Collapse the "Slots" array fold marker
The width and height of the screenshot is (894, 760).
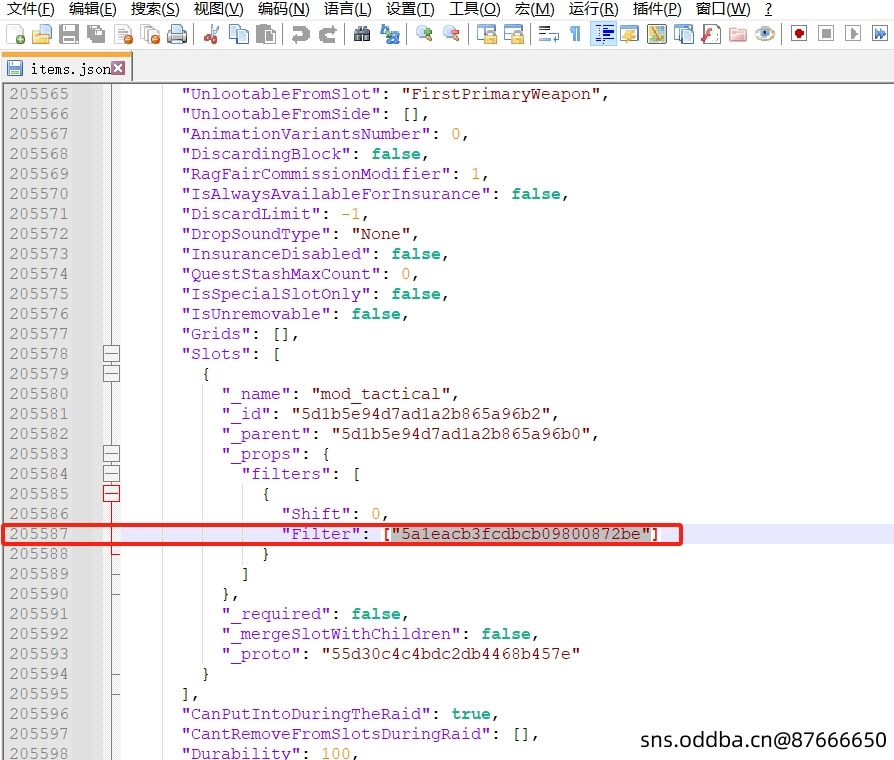111,354
